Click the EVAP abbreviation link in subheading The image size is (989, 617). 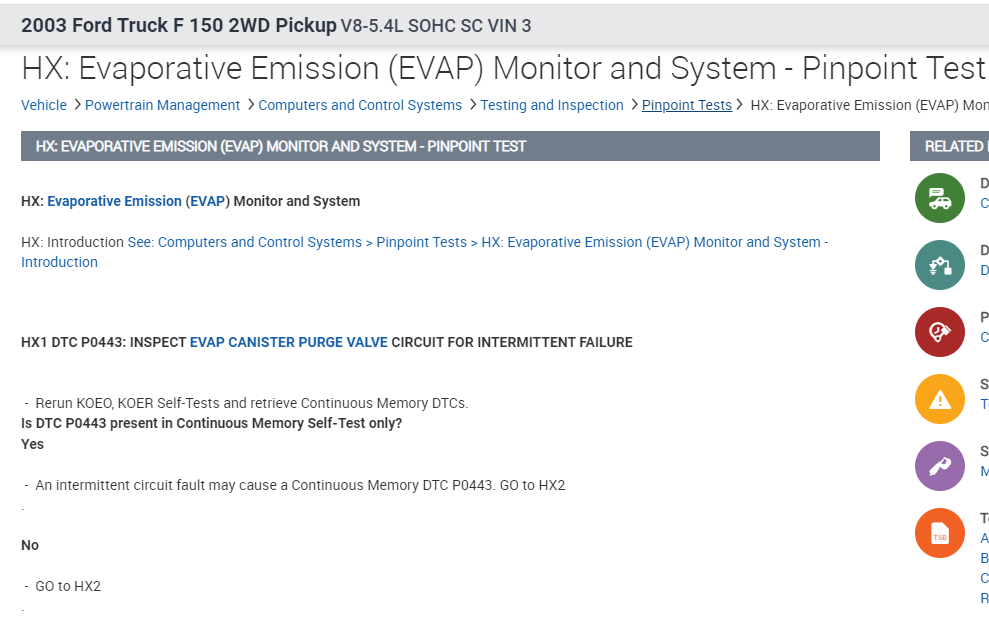pyautogui.click(x=207, y=201)
